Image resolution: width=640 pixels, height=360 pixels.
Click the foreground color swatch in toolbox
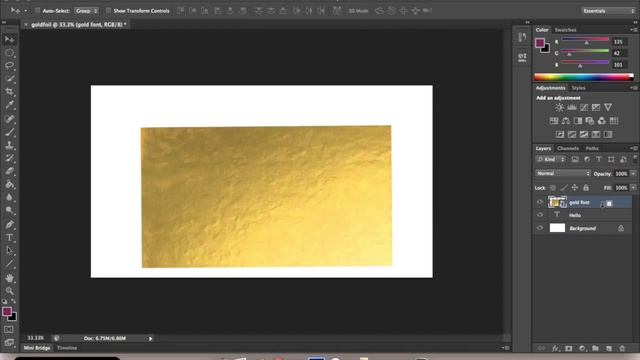7,311
